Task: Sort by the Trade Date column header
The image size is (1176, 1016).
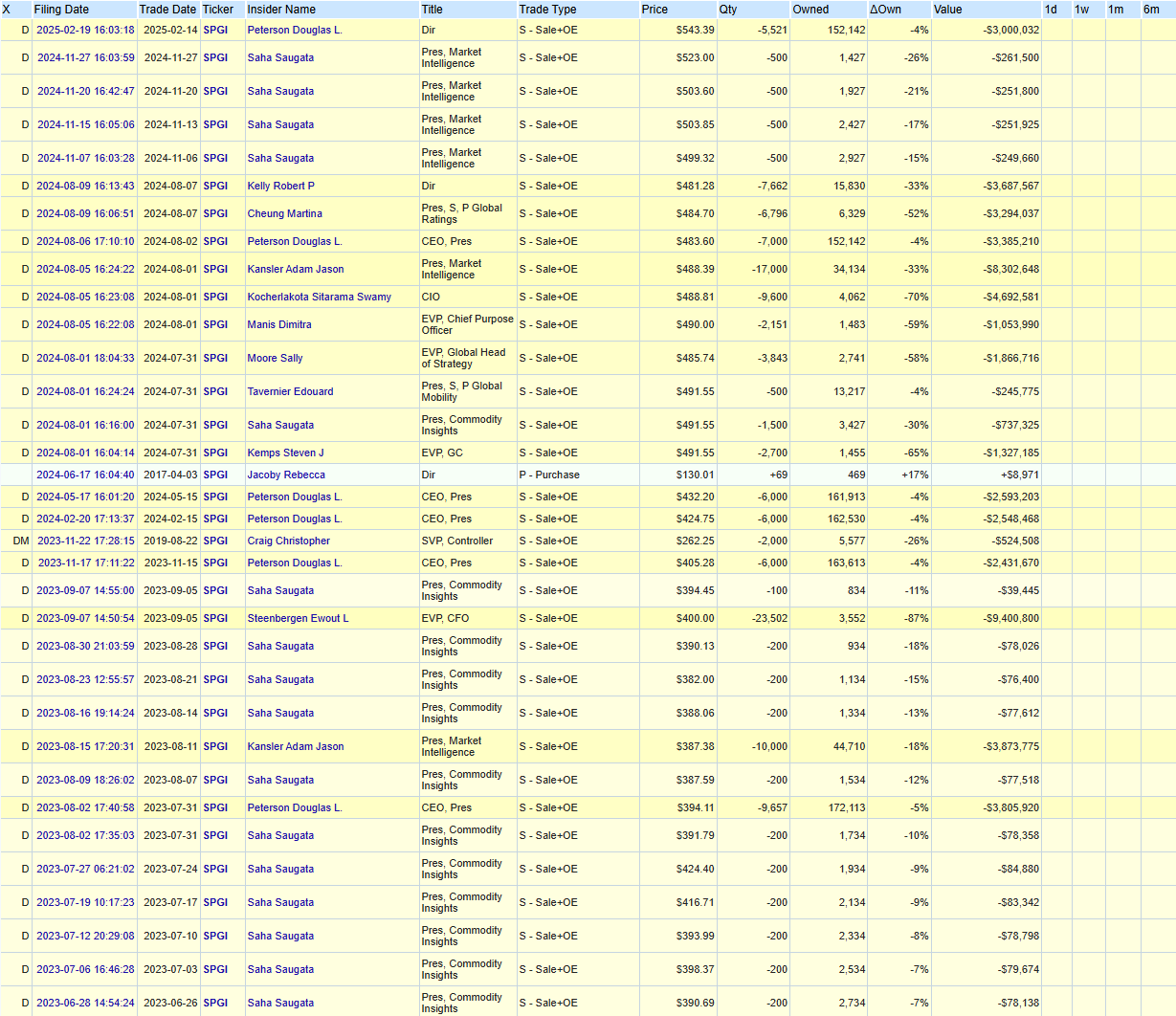Action: click(167, 10)
